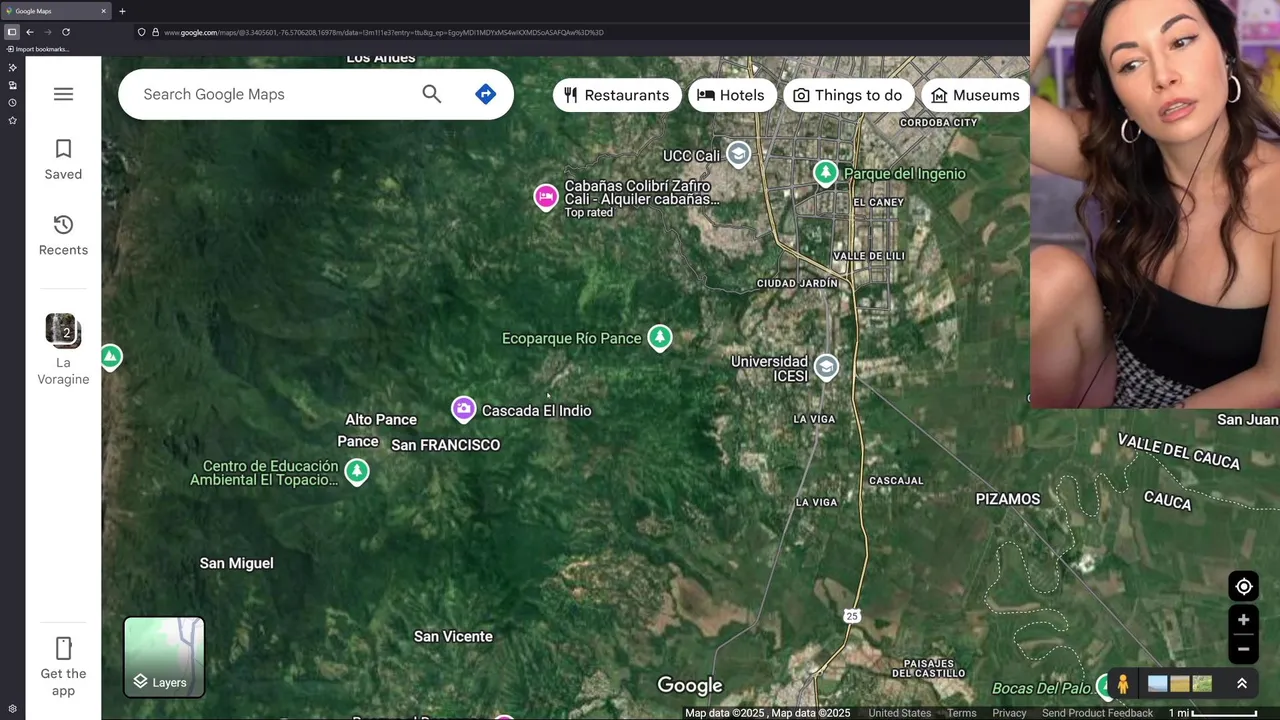Filter map by Hotels
The image size is (1280, 720).
click(731, 95)
